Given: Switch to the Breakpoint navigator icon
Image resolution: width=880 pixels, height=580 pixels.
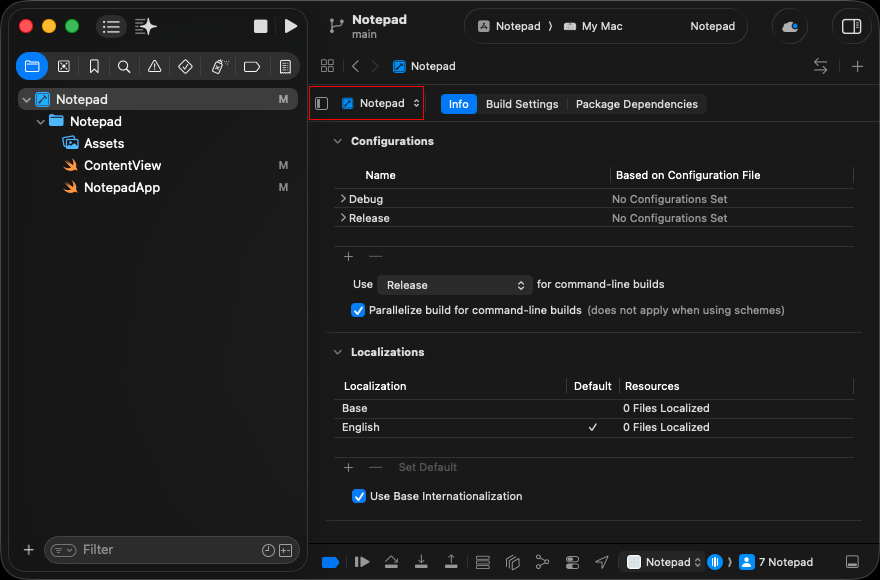Looking at the screenshot, I should coord(251,67).
